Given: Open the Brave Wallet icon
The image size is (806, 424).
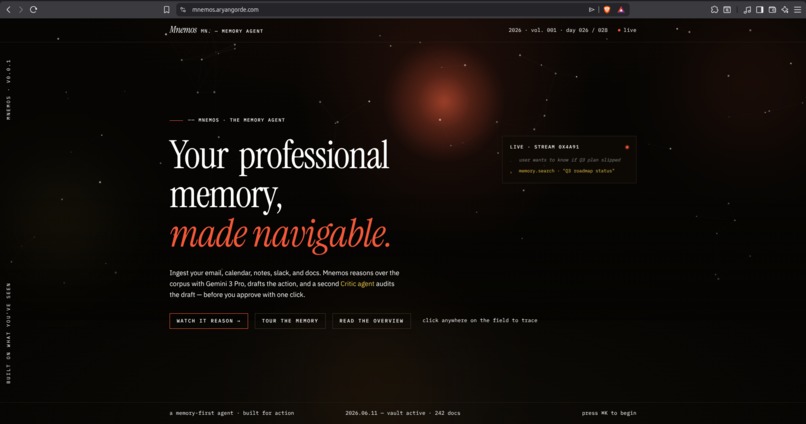Looking at the screenshot, I should point(772,9).
